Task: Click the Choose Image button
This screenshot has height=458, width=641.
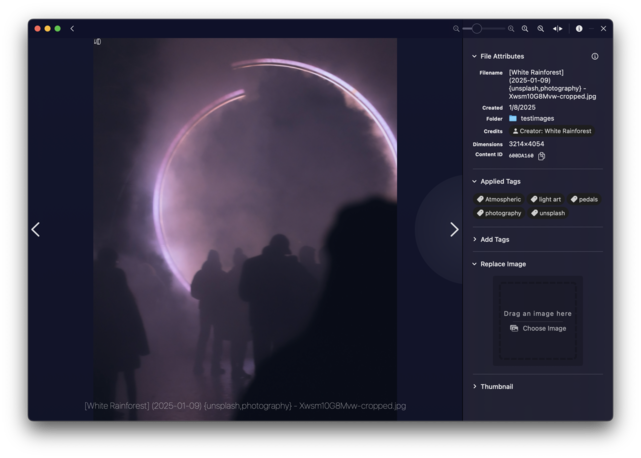Action: click(x=538, y=328)
